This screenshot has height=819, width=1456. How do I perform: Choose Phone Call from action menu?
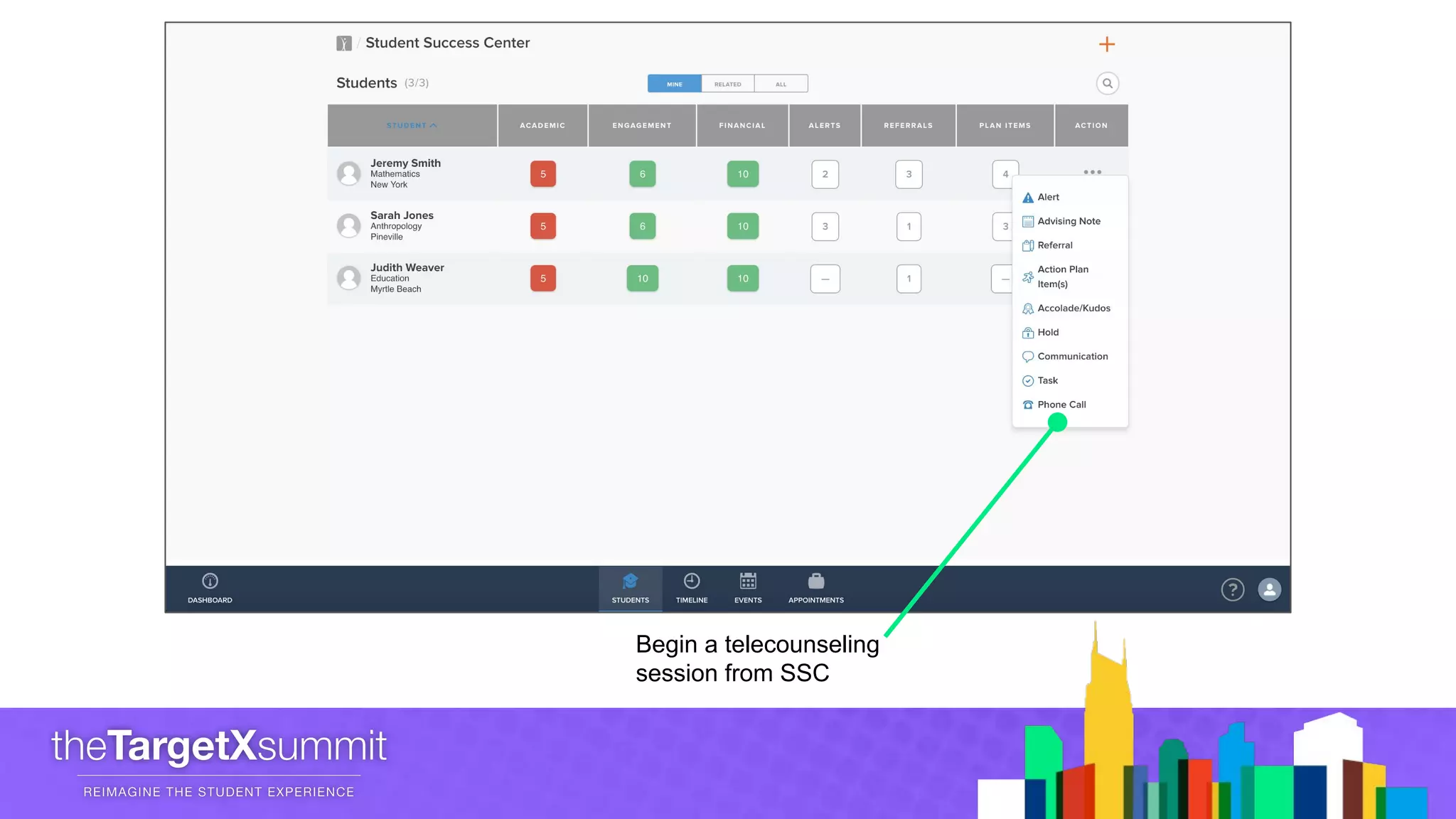[1061, 405]
